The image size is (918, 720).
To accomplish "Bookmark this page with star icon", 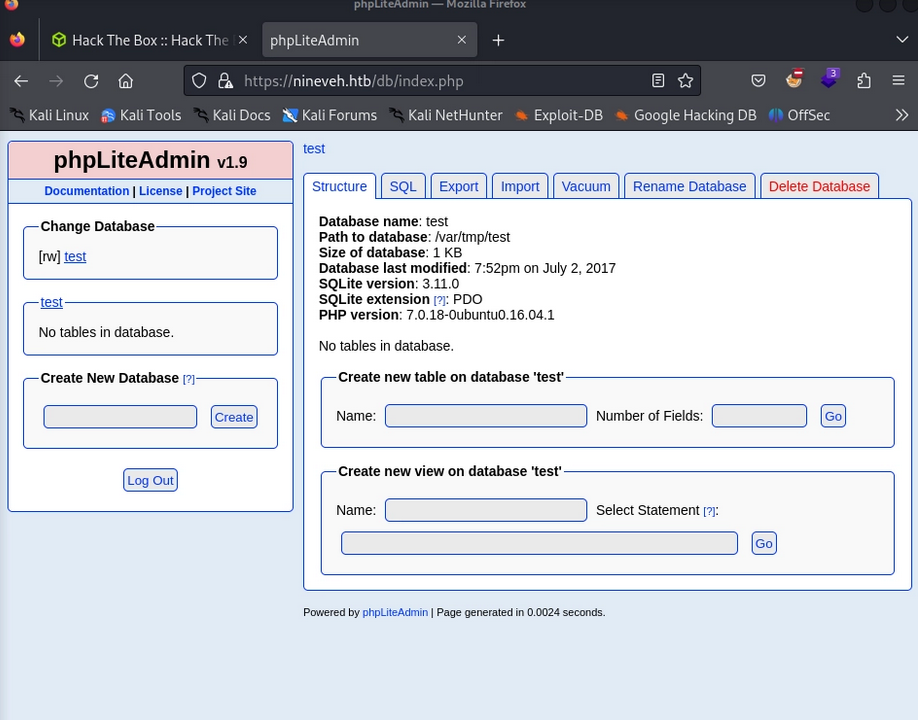I will [685, 81].
